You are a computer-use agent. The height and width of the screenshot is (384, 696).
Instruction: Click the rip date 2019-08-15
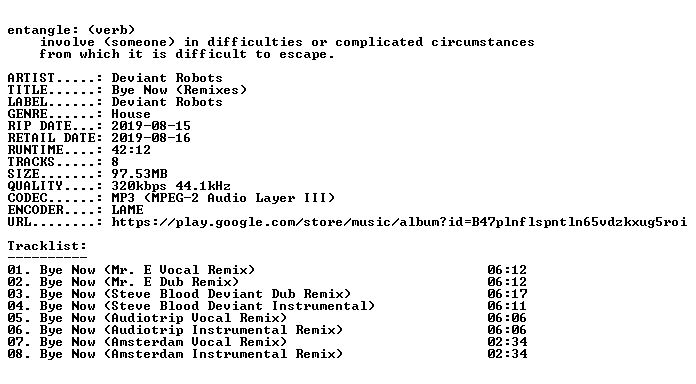click(x=151, y=126)
